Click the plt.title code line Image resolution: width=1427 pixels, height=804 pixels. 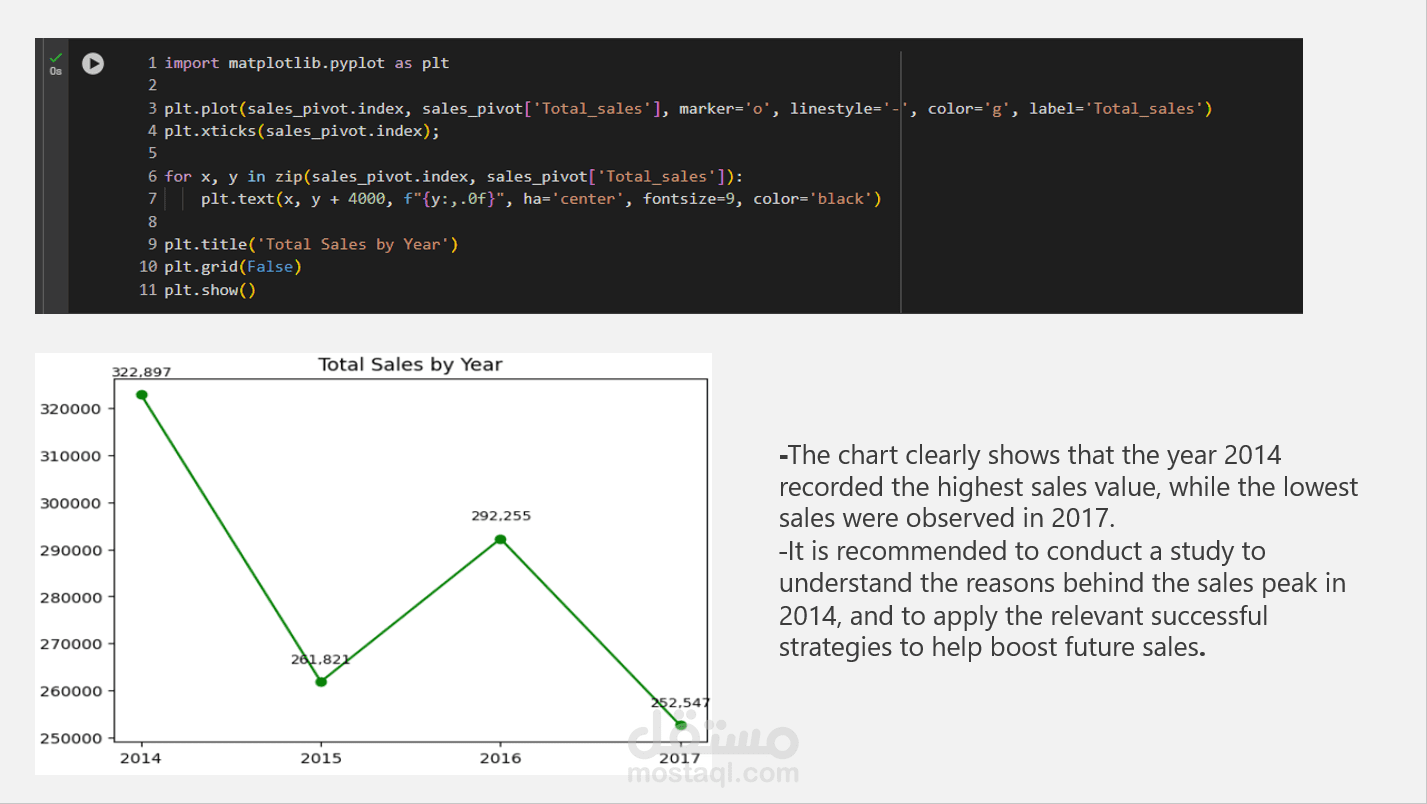tap(311, 244)
